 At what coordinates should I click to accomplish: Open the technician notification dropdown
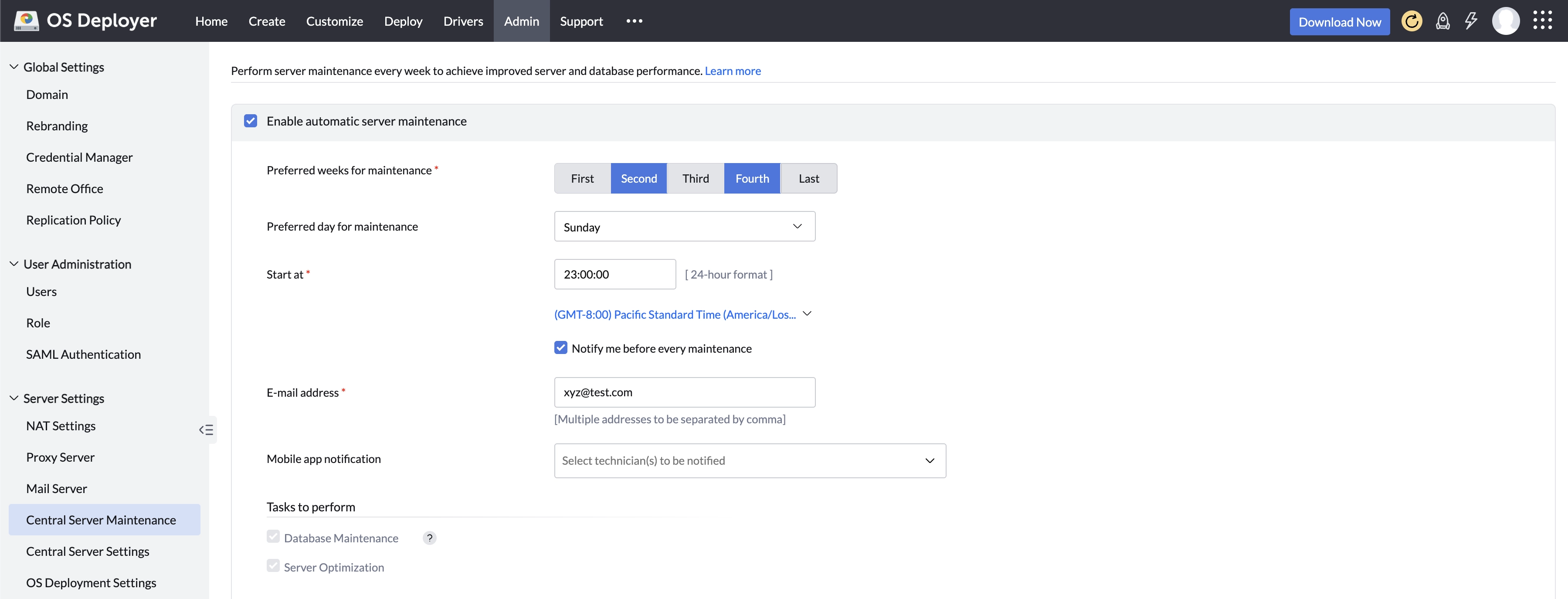[749, 461]
